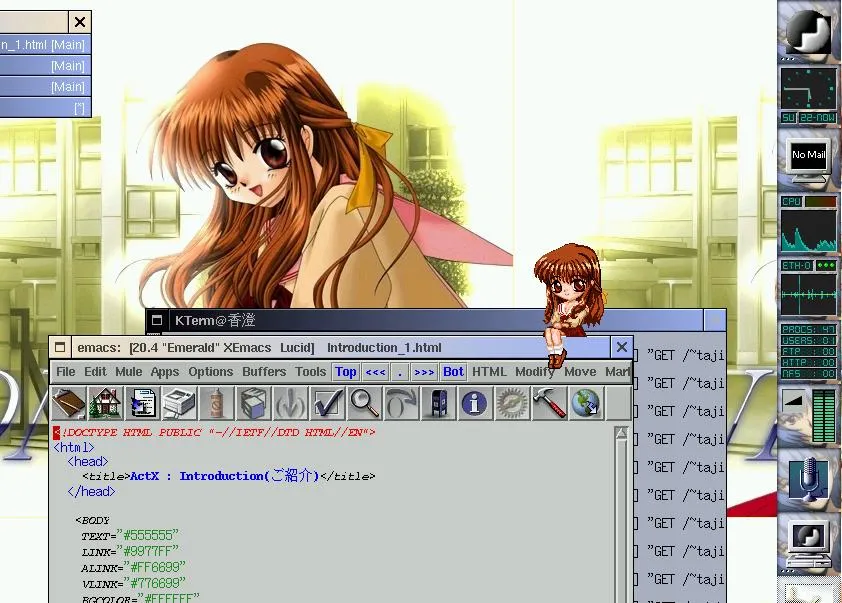The width and height of the screenshot is (842, 603).
Task: Click the greyed gear icon in XEmacs toolbar
Action: pos(512,403)
